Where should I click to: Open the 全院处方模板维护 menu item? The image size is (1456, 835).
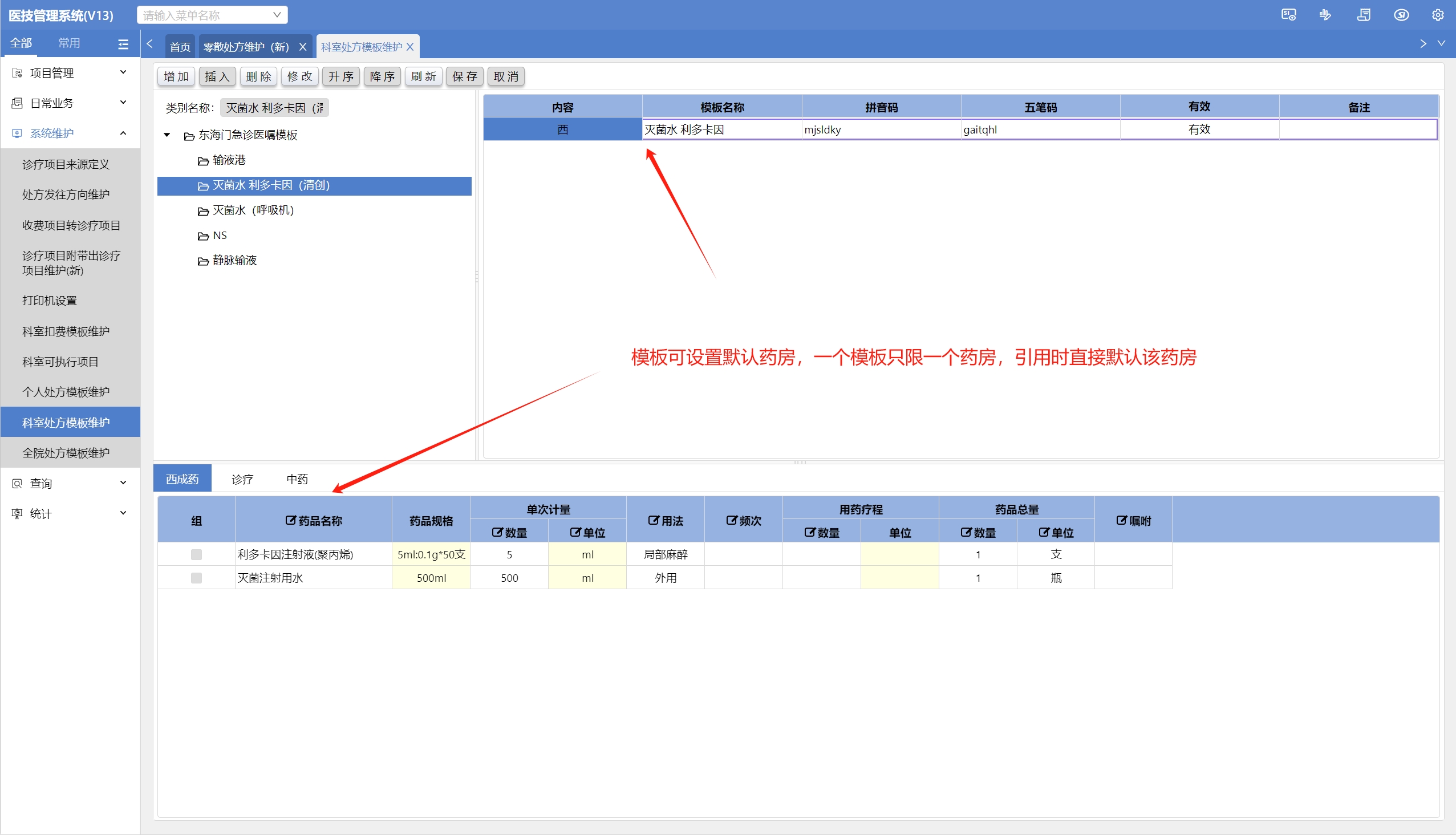pos(66,453)
